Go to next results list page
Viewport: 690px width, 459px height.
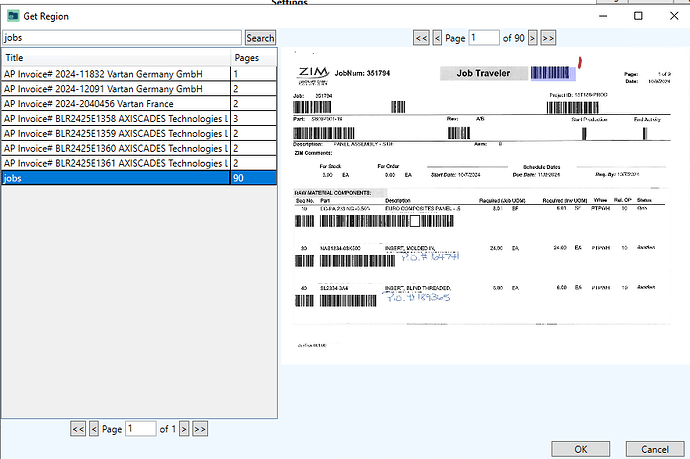coord(184,429)
